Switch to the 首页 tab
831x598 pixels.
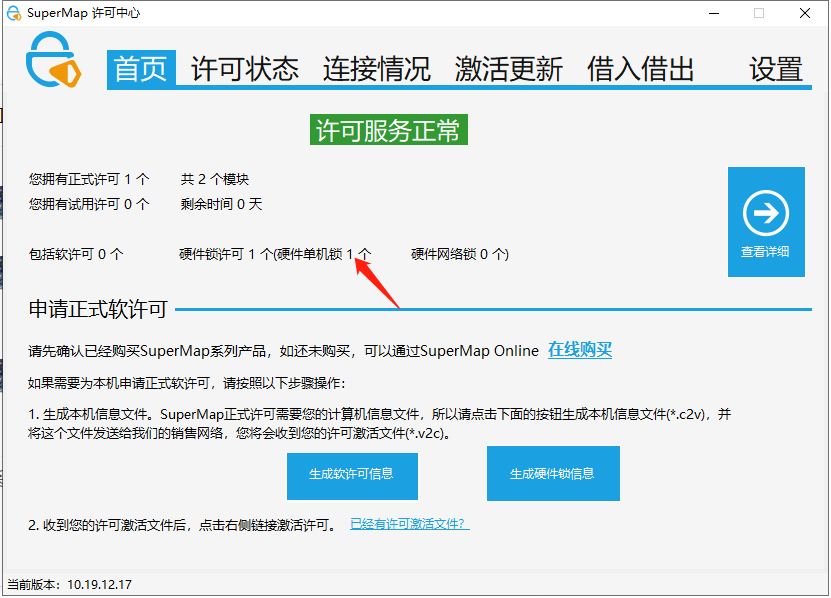tap(141, 69)
